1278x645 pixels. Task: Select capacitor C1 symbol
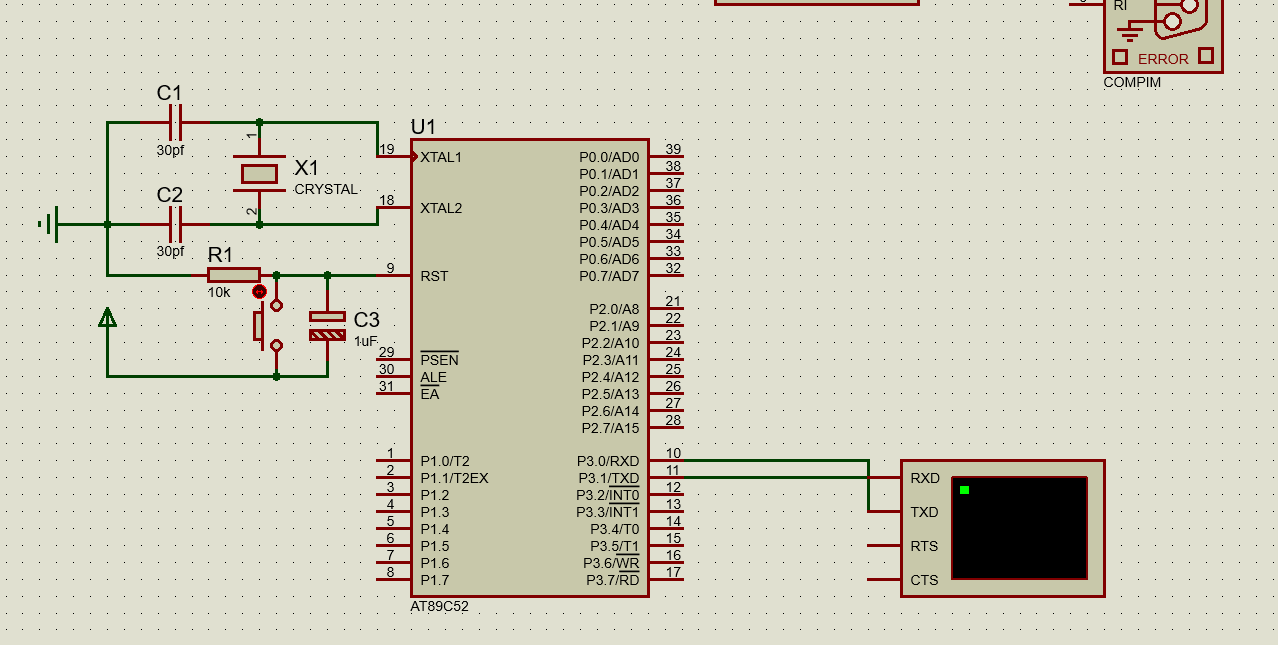pos(176,123)
